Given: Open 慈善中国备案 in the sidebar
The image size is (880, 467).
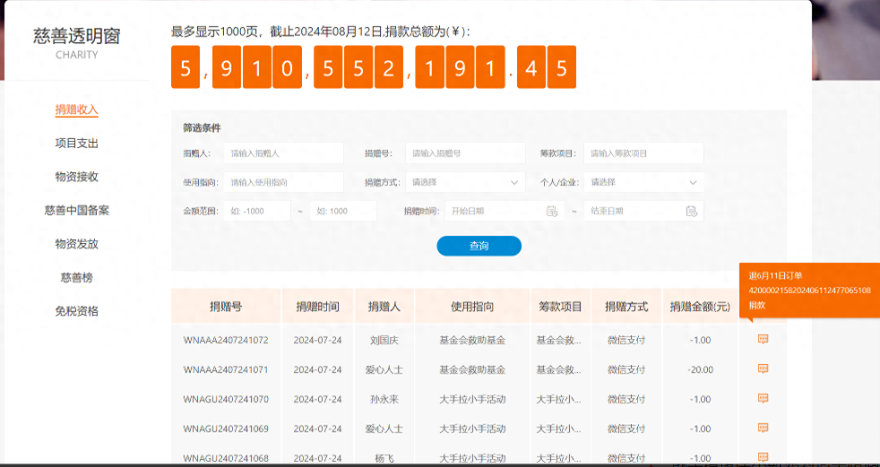Looking at the screenshot, I should pyautogui.click(x=77, y=210).
